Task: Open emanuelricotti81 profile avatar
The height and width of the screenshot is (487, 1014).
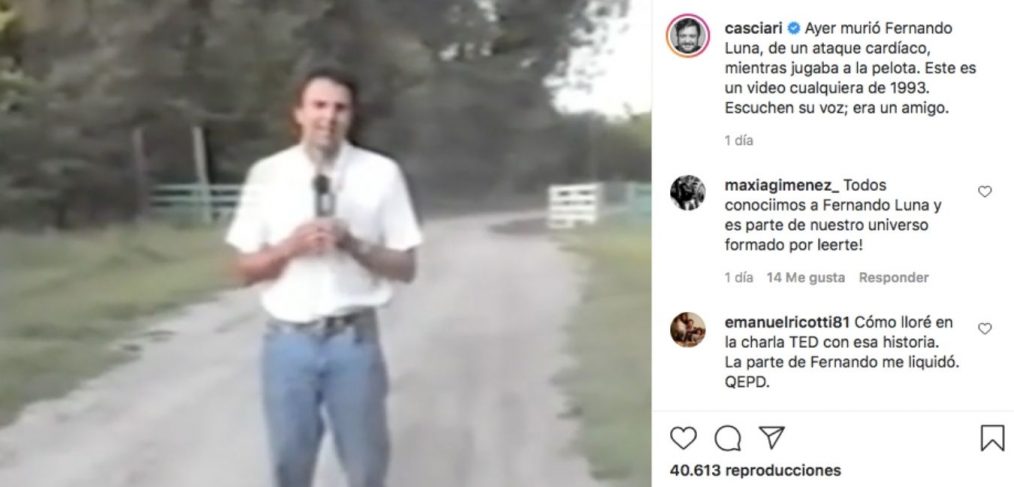Action: click(687, 330)
